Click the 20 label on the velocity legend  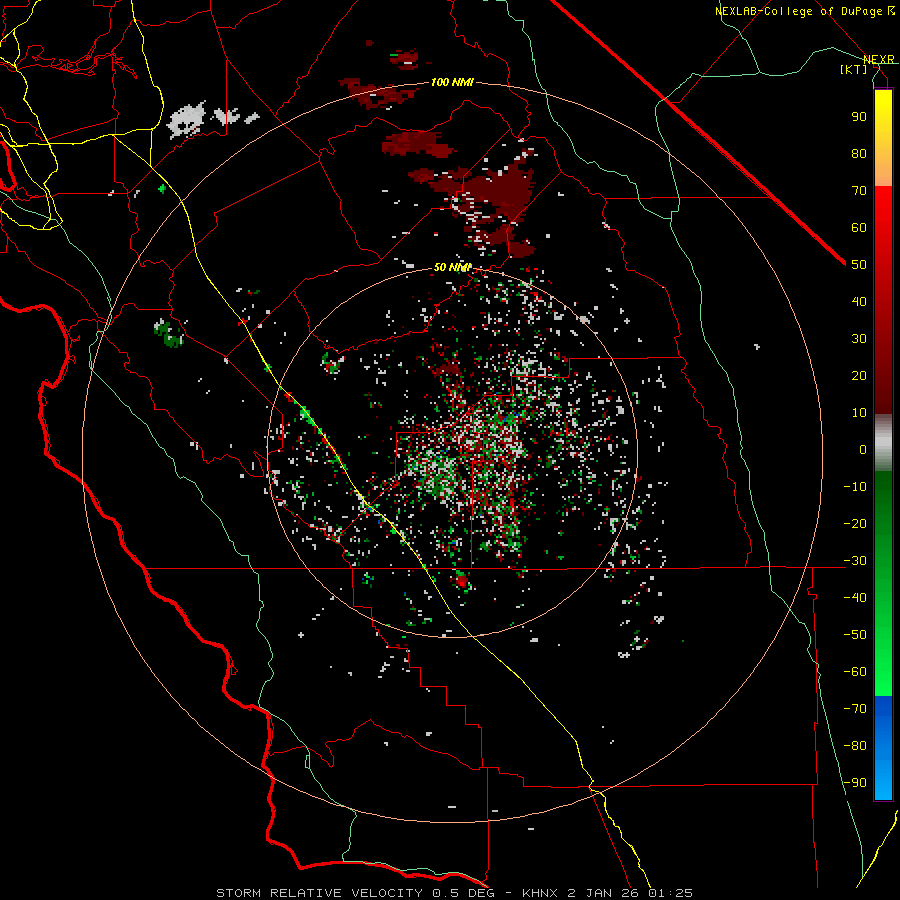click(x=859, y=375)
